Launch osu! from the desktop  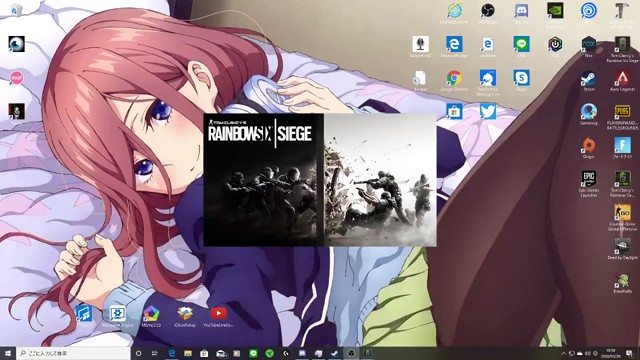tap(16, 78)
